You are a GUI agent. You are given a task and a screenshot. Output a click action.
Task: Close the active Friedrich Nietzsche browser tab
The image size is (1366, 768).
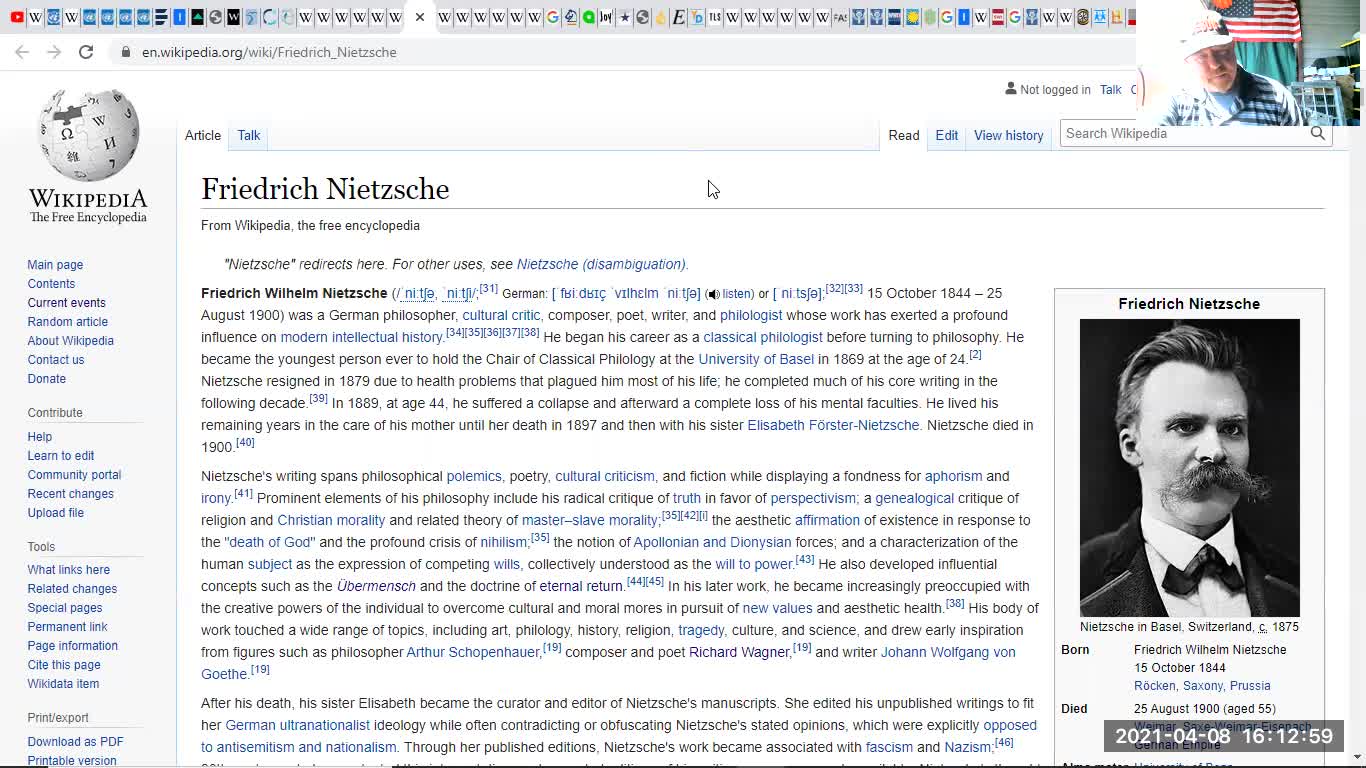420,17
